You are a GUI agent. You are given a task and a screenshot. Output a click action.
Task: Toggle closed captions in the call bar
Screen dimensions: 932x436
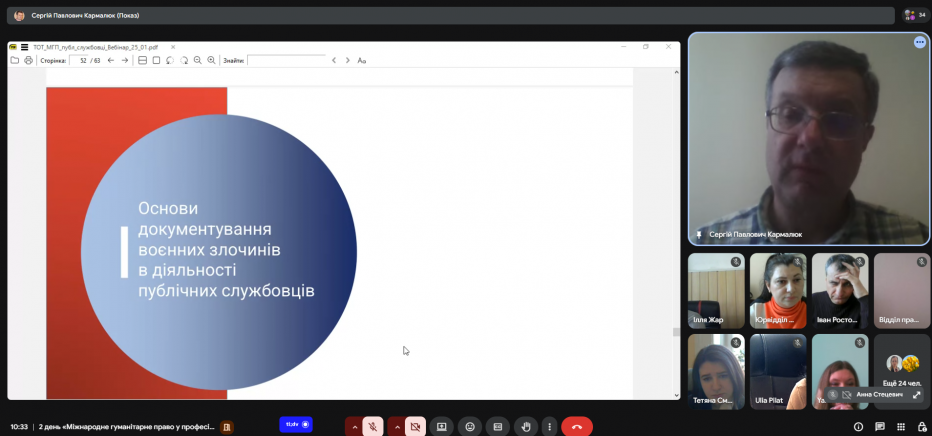point(497,426)
